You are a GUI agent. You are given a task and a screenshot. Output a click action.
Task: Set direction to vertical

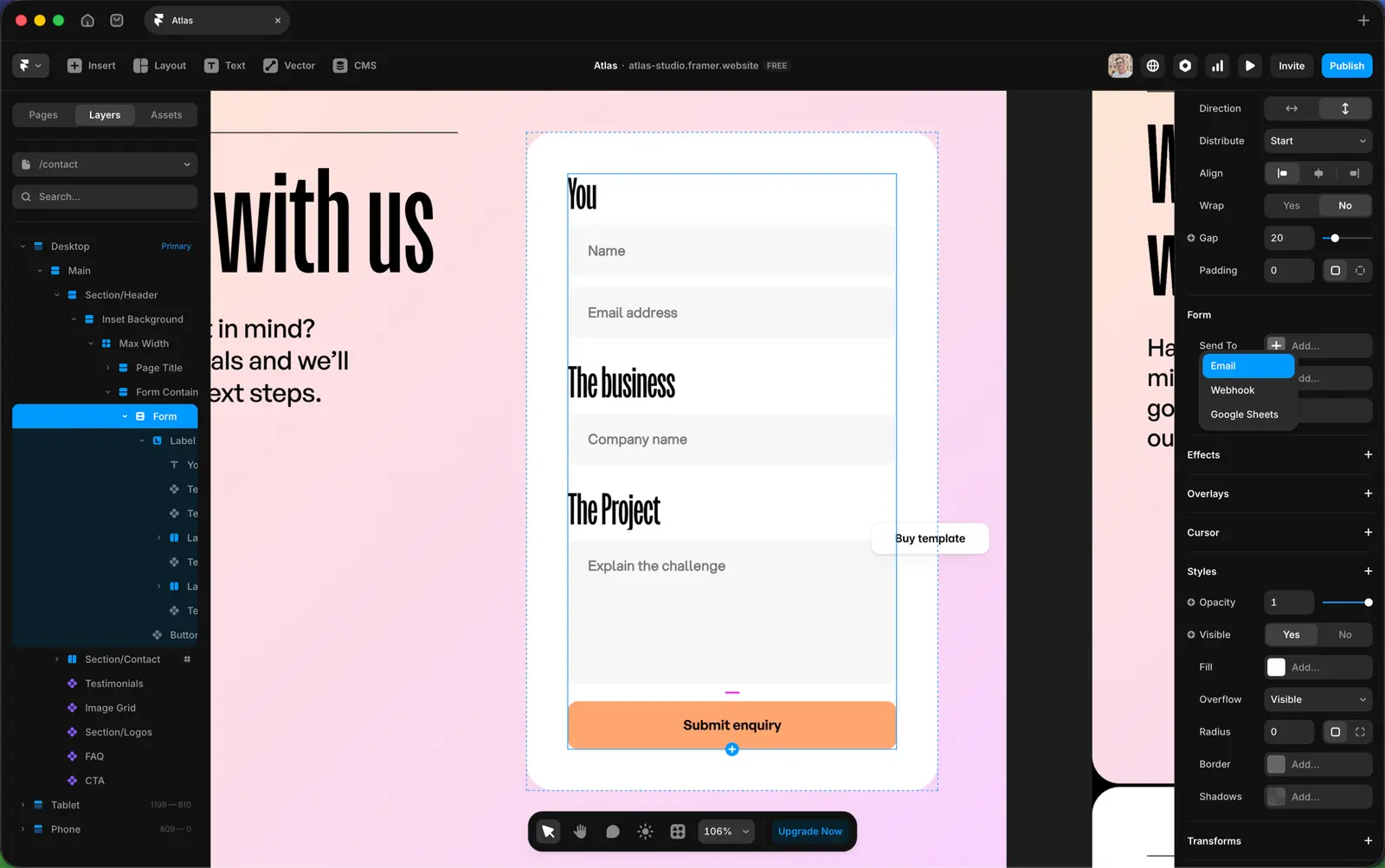[1345, 108]
